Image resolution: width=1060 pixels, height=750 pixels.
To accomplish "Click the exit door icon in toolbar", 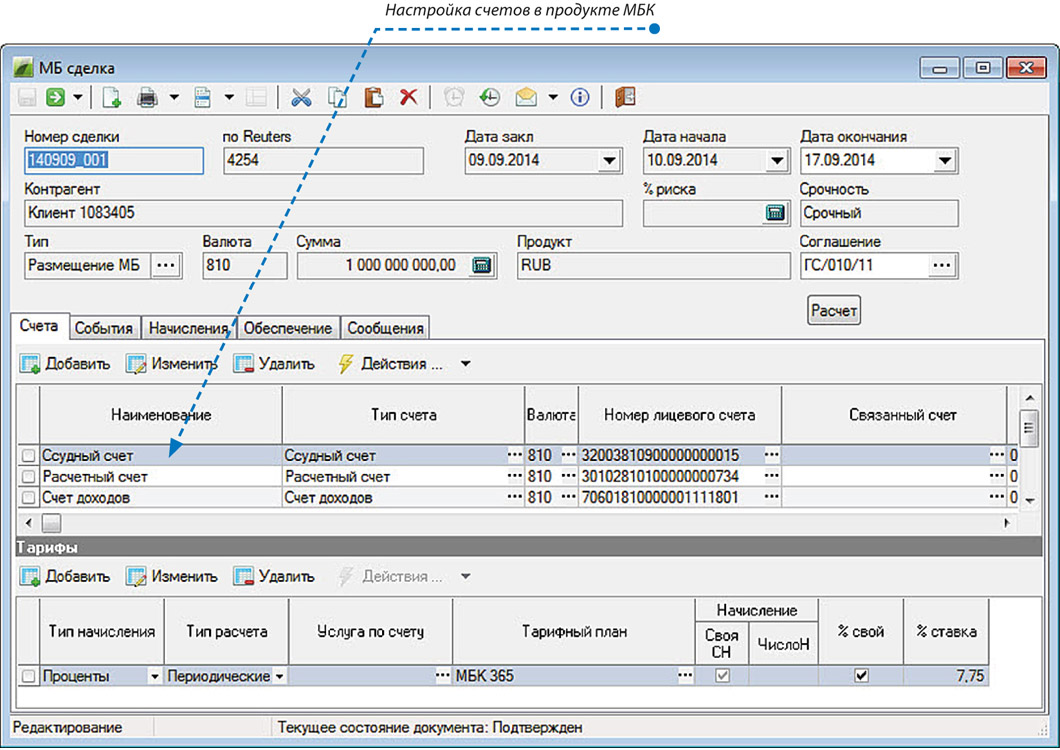I will pyautogui.click(x=625, y=97).
